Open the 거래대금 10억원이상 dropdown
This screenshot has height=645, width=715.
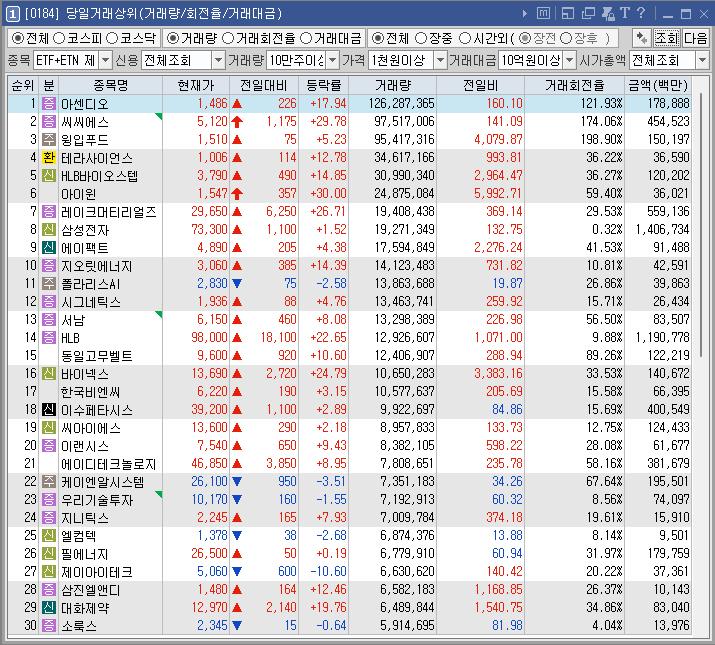[x=570, y=60]
